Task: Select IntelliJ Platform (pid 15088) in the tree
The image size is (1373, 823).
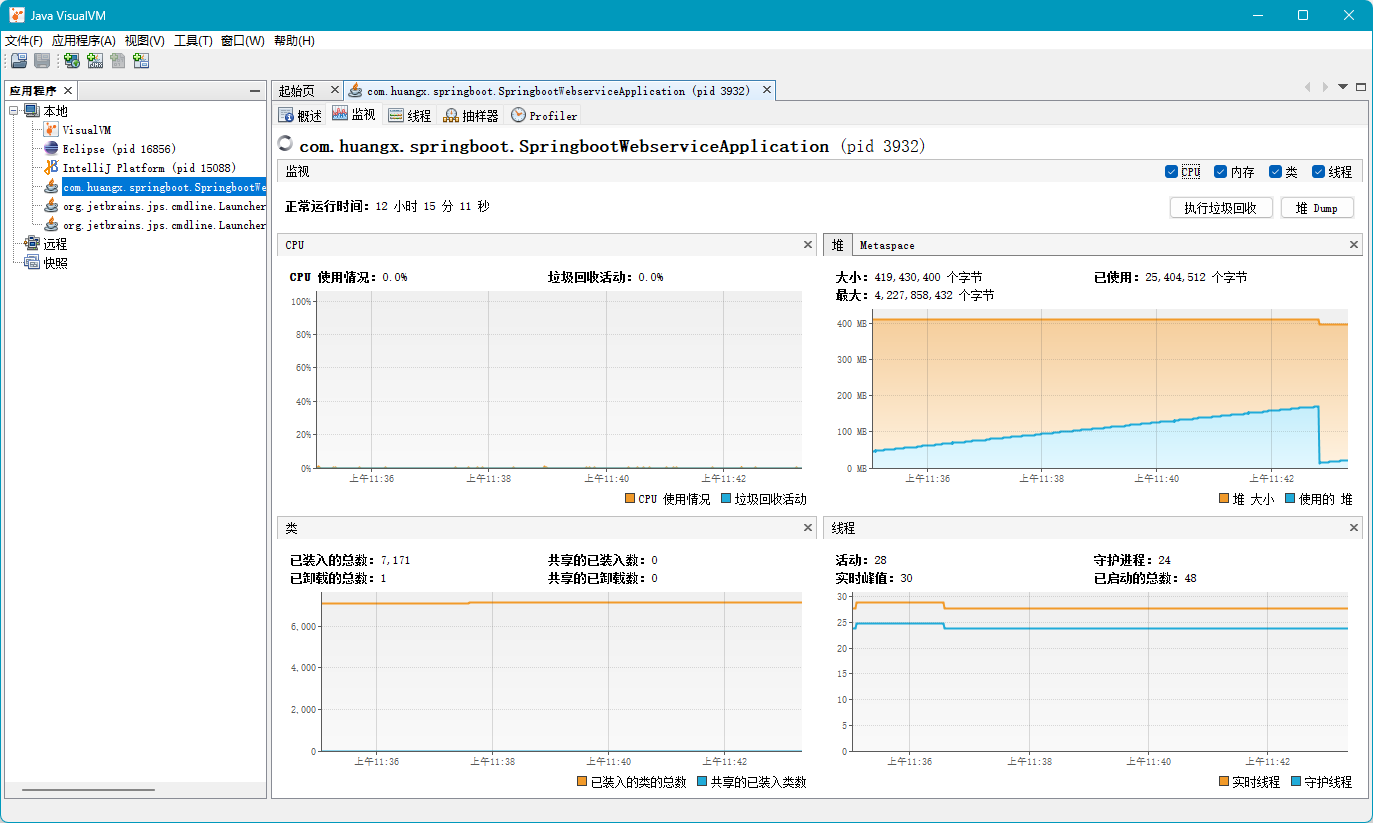Action: (149, 168)
